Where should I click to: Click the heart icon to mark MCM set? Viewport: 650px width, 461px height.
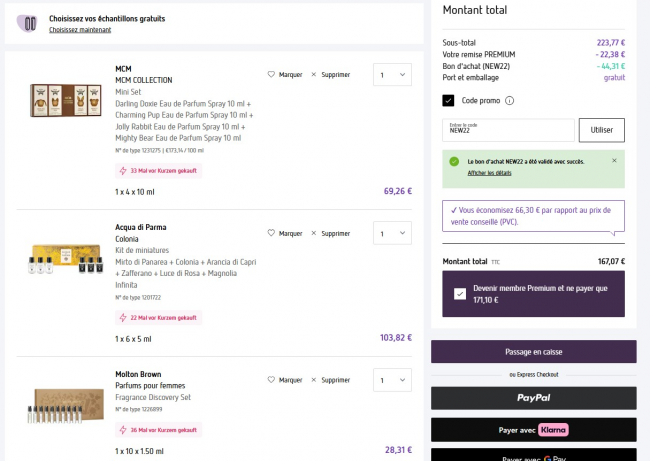[271, 75]
